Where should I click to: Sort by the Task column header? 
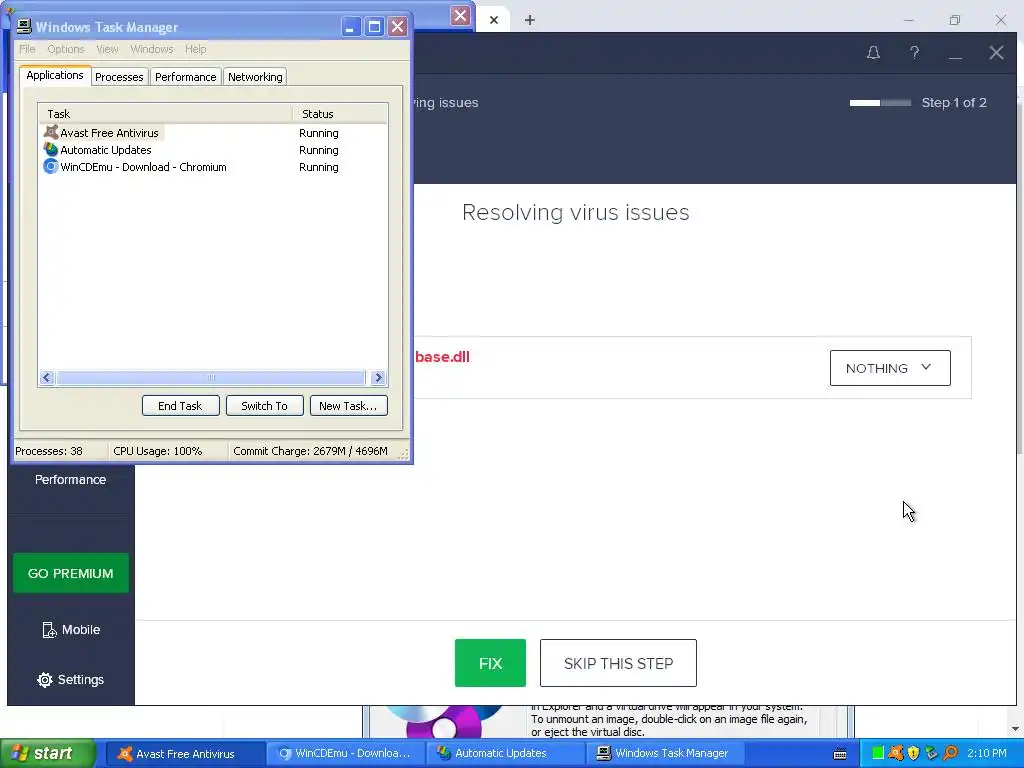165,114
